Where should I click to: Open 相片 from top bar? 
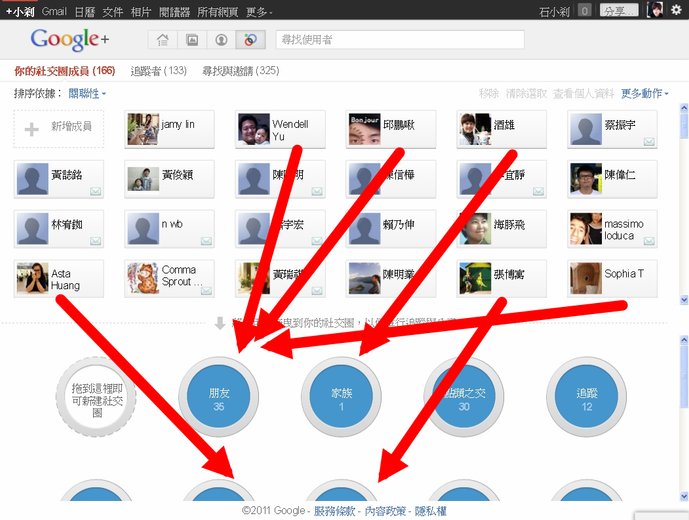[141, 12]
